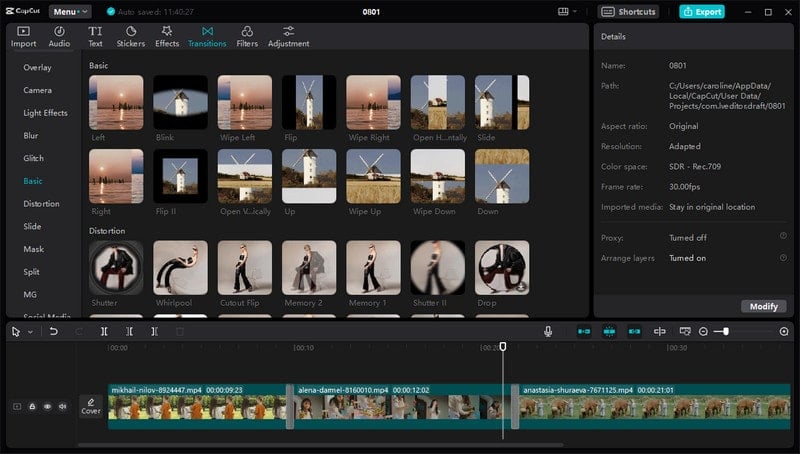Screen dimensions: 800x454
Task: Select the Overlay transition category
Action: [x=37, y=67]
